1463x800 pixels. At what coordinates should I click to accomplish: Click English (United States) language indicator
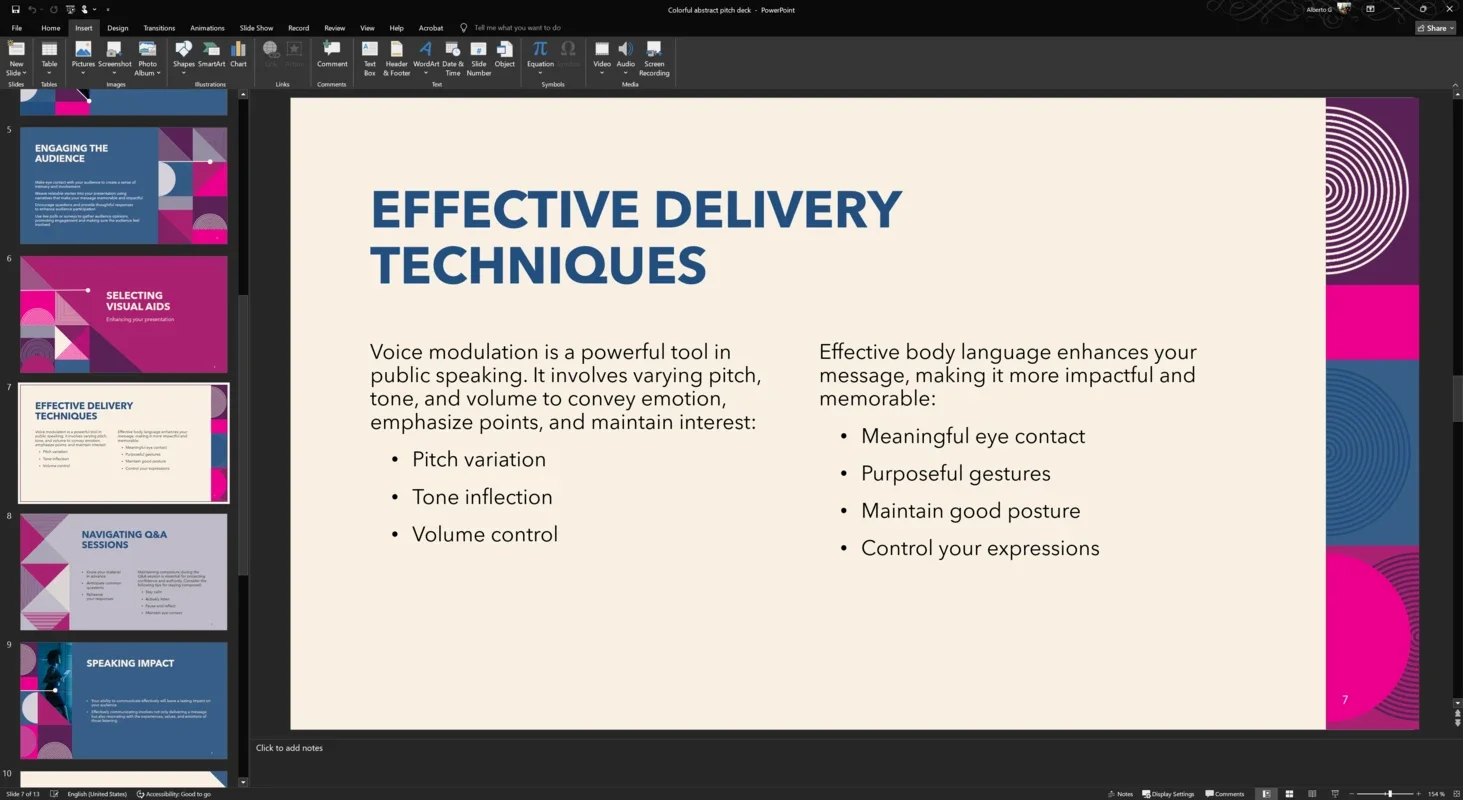97,794
